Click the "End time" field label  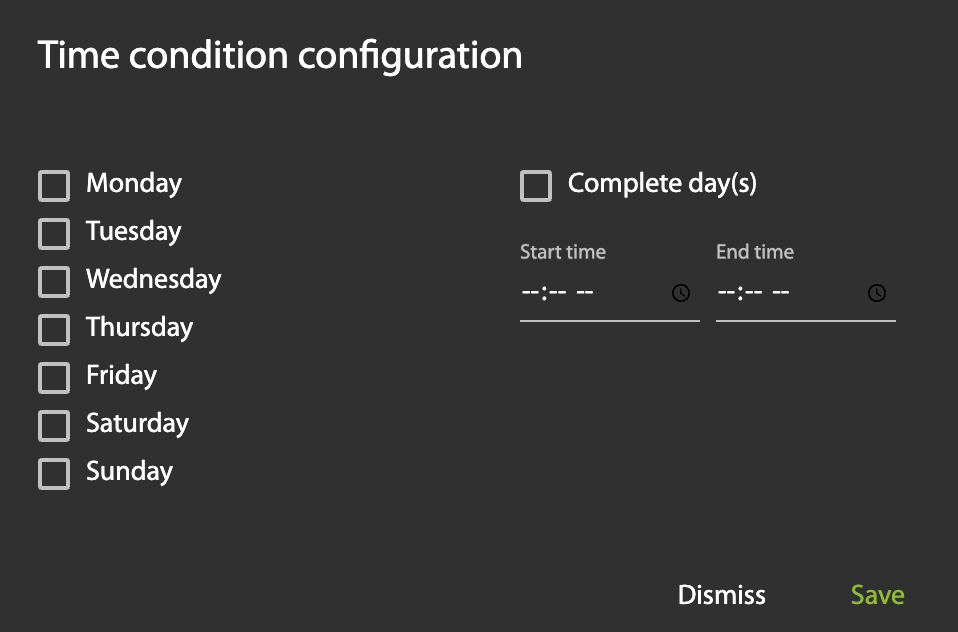point(755,252)
